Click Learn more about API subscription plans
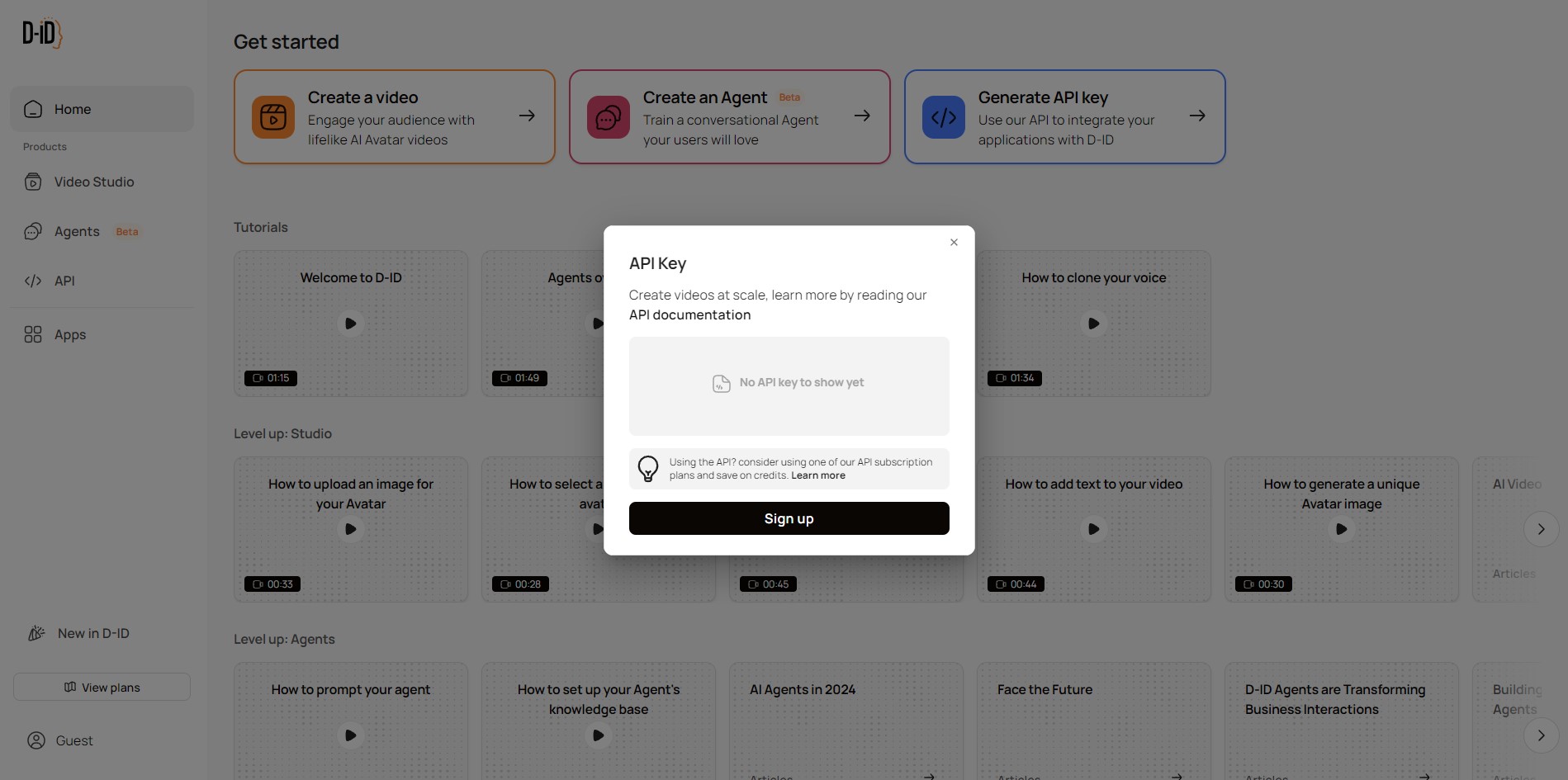 pyautogui.click(x=817, y=475)
